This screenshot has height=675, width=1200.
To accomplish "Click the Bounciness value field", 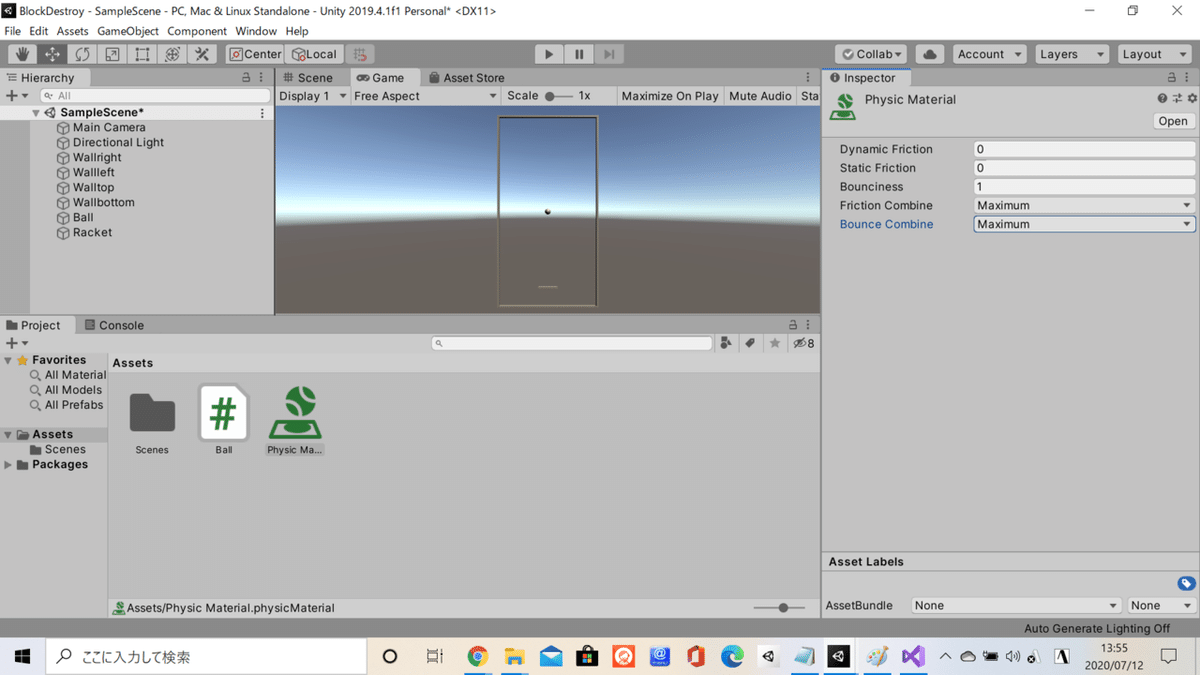I will pyautogui.click(x=1084, y=187).
